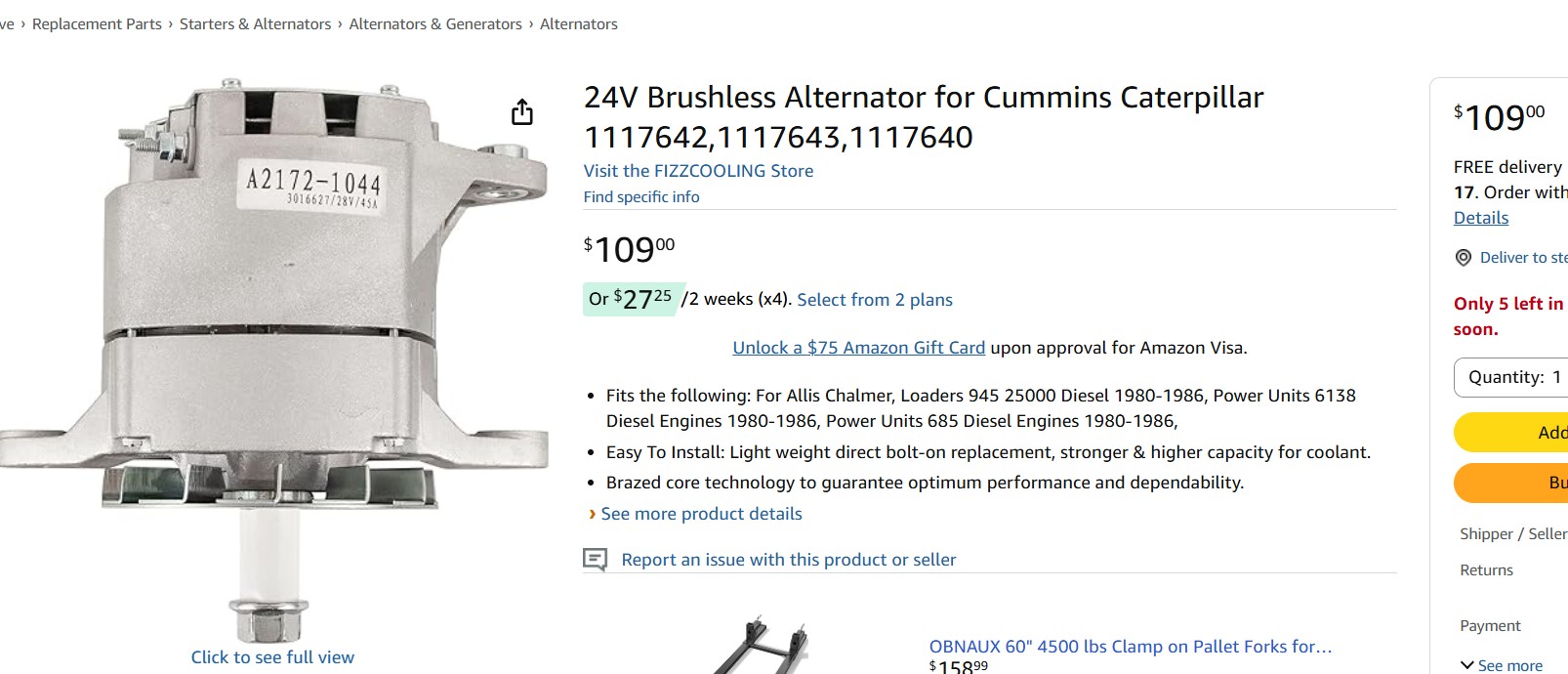Image resolution: width=1568 pixels, height=674 pixels.
Task: Open the Alternators breadcrumb category
Action: point(578,24)
